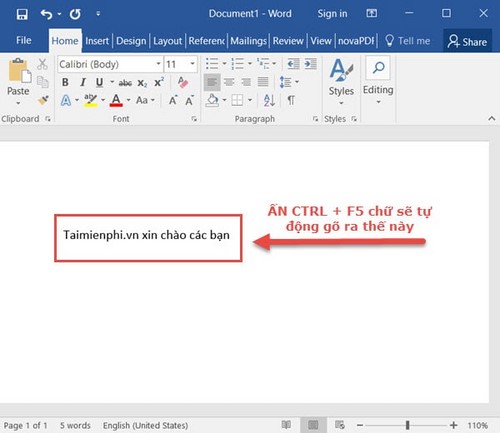This screenshot has width=500, height=433.
Task: Click the Paste button
Action: tap(18, 76)
